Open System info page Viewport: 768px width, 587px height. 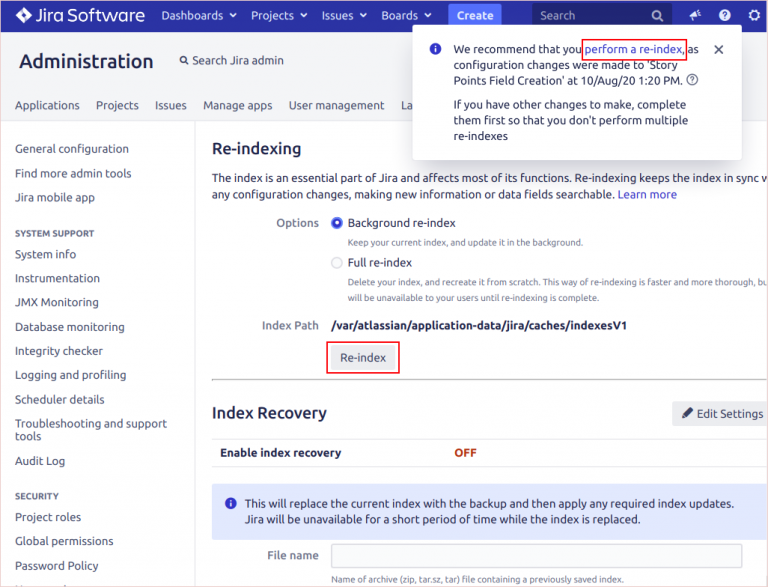[x=46, y=254]
